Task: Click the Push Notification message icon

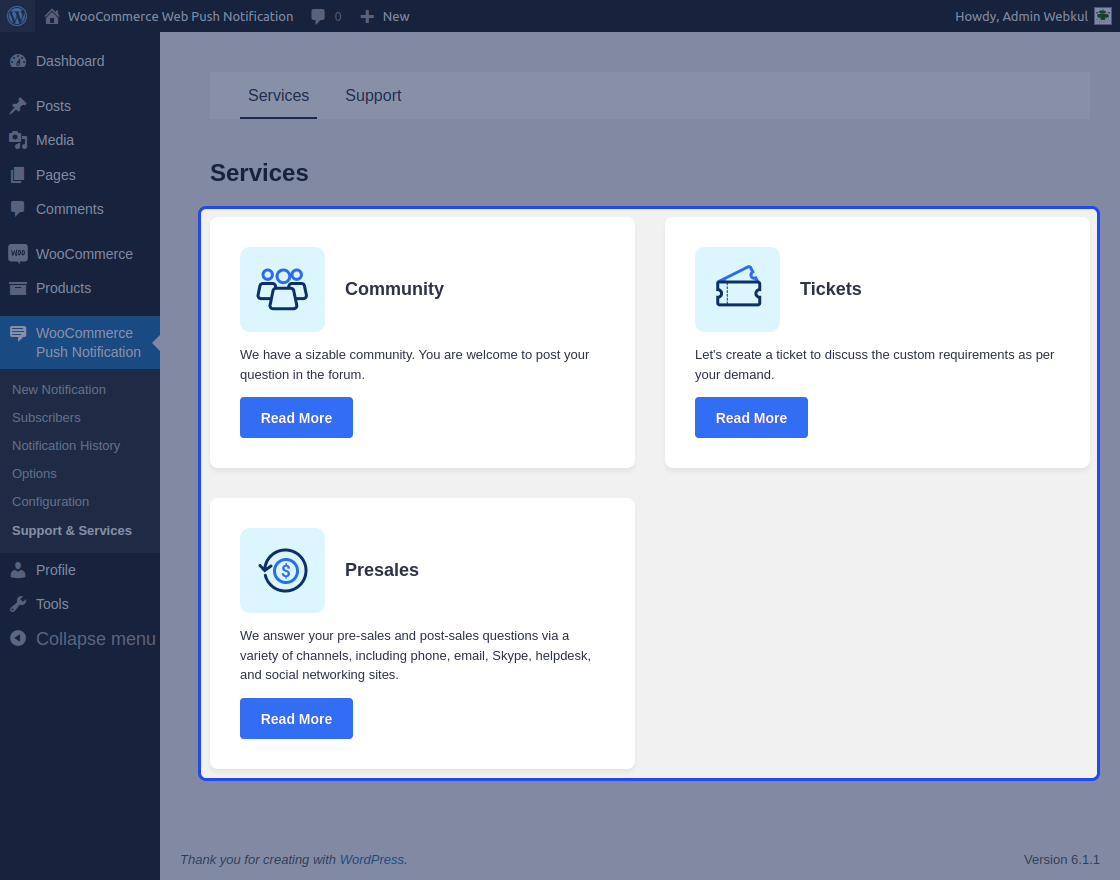Action: tap(18, 334)
